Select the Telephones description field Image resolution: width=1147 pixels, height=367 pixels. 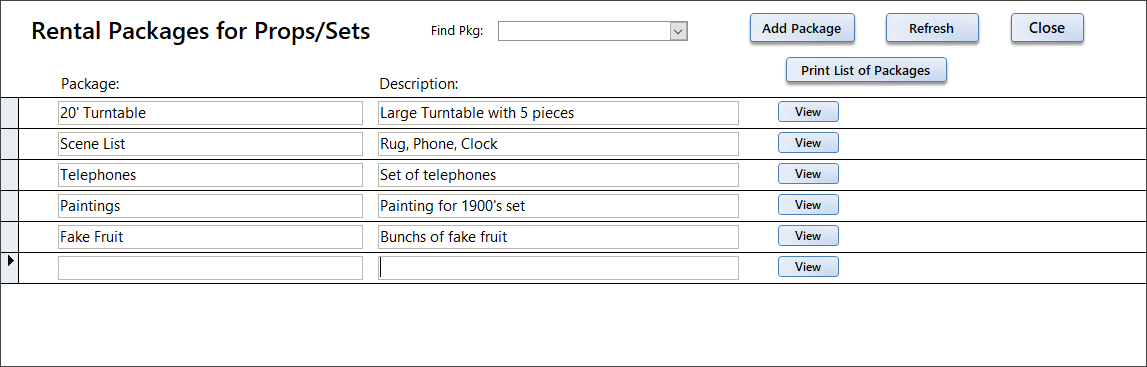pyautogui.click(x=558, y=175)
